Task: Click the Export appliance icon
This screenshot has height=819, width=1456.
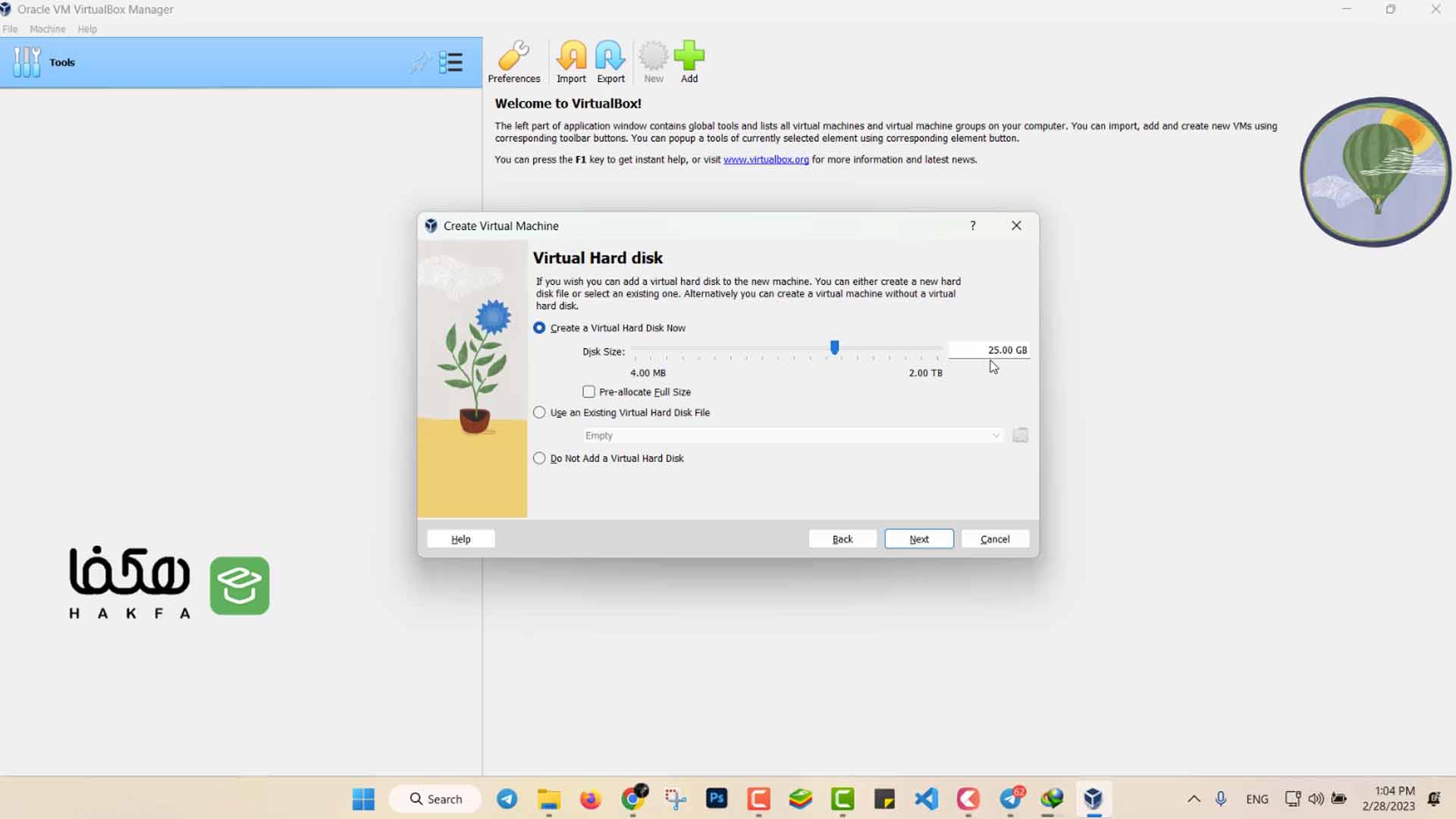Action: click(610, 61)
